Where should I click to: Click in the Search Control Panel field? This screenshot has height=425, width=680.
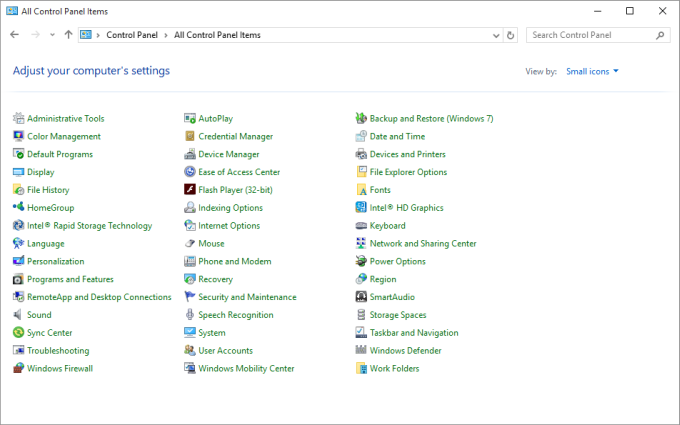[590, 35]
